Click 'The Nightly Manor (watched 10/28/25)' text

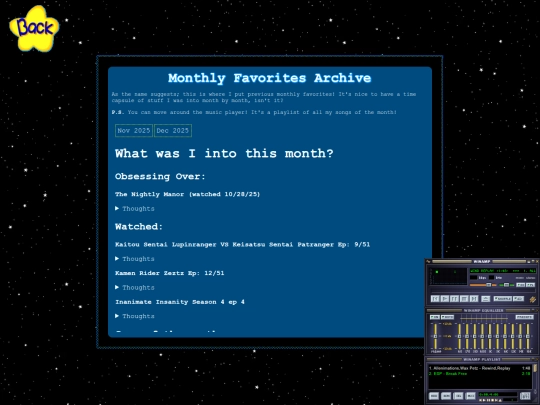[187, 194]
